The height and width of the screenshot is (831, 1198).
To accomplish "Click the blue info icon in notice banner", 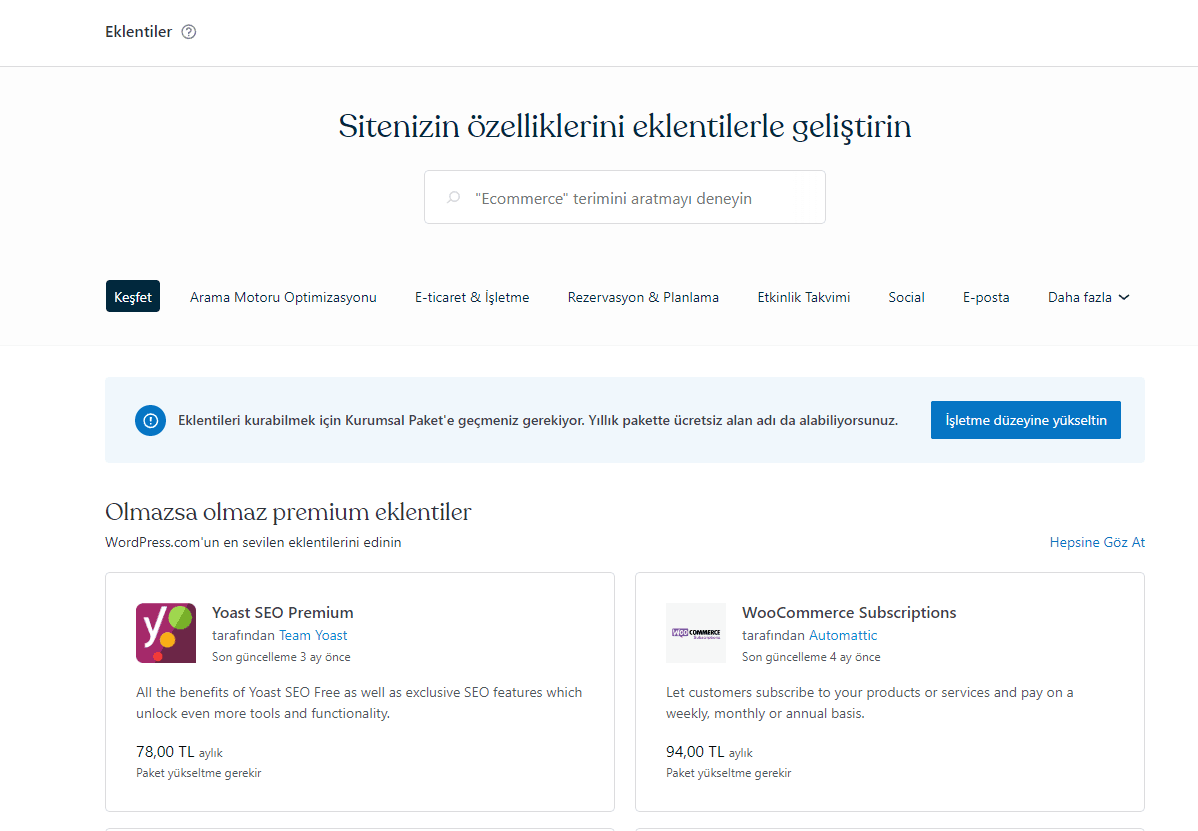I will pos(150,420).
